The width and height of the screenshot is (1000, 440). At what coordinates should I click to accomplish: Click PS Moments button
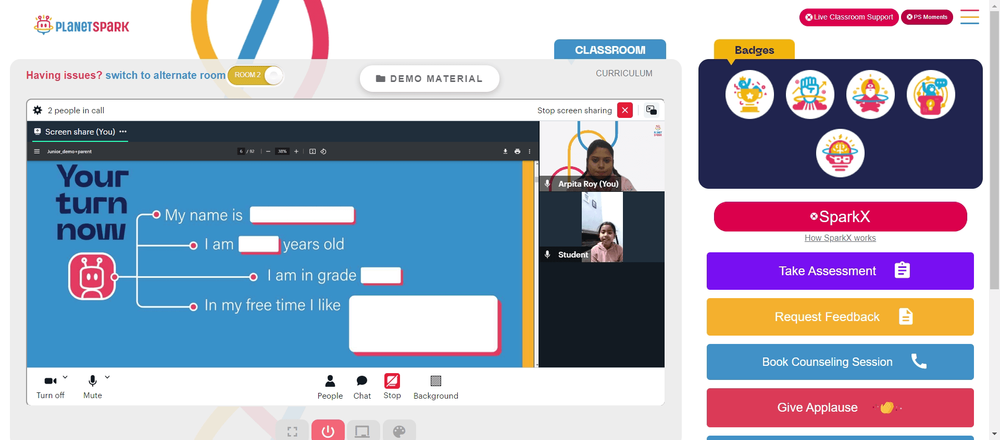coord(927,17)
